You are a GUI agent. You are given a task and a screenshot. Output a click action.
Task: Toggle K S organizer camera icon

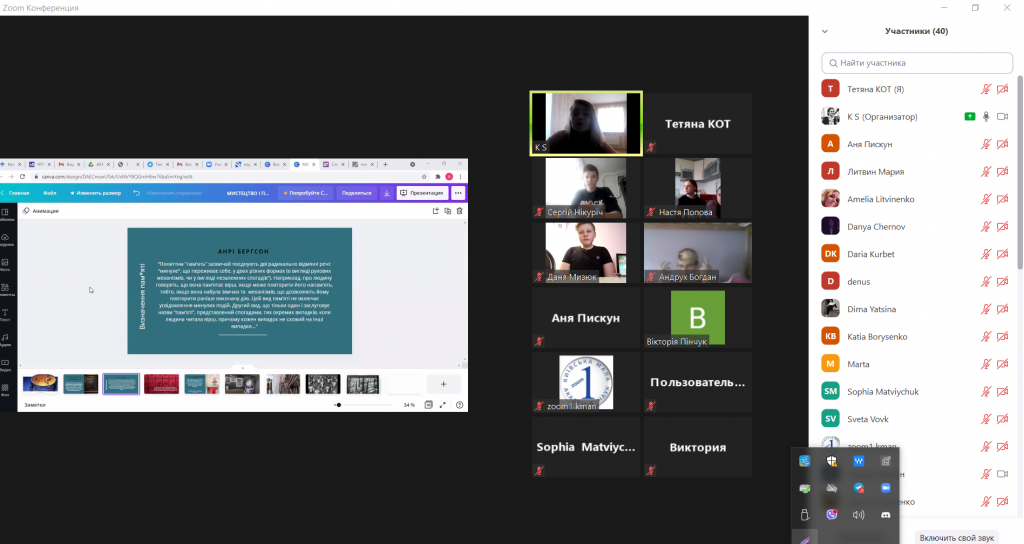tap(1002, 116)
